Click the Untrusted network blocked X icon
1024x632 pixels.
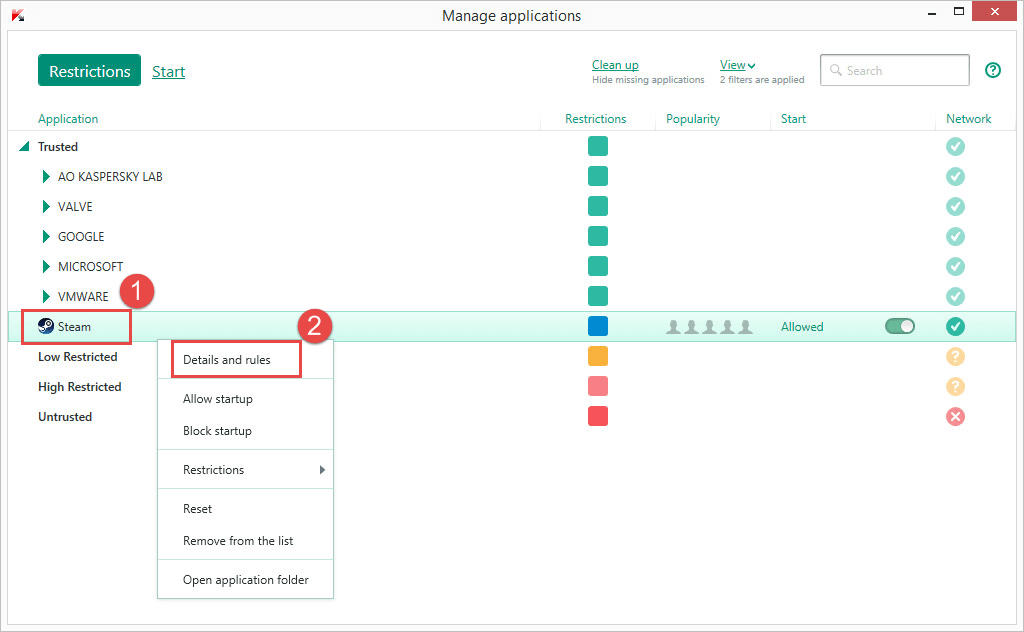pyautogui.click(x=955, y=416)
